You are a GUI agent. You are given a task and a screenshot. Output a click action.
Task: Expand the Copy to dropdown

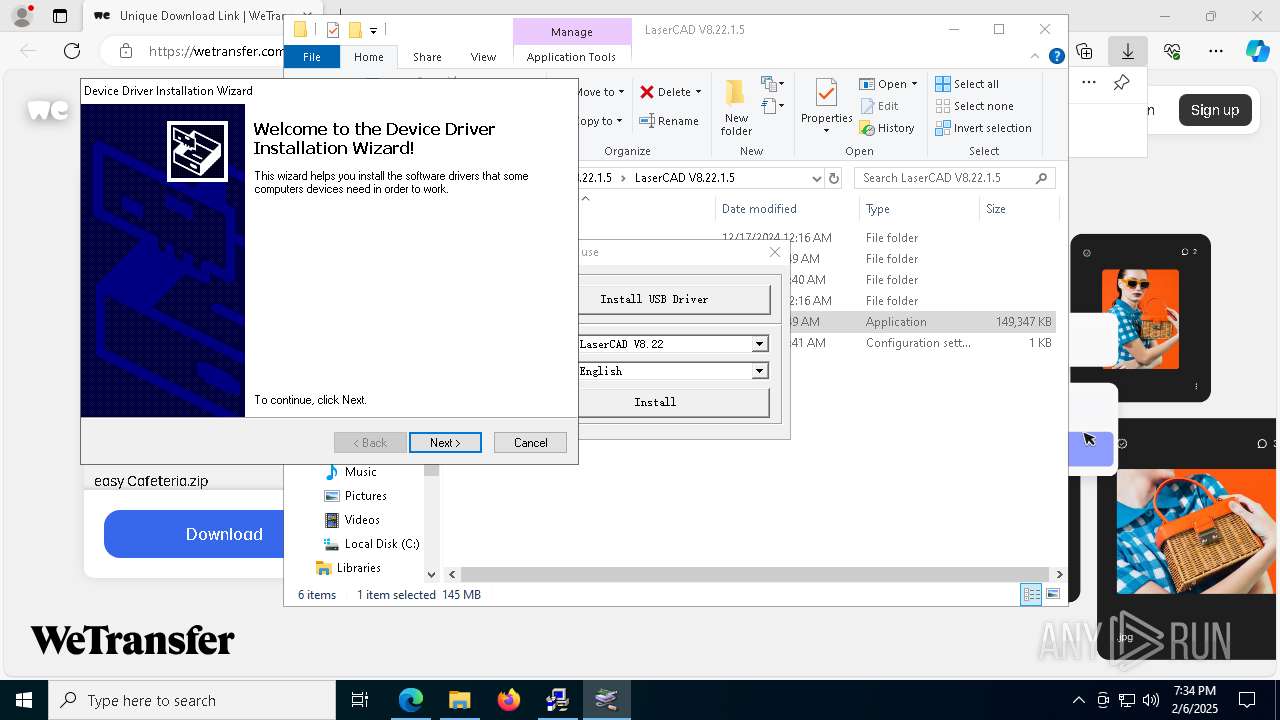click(619, 121)
